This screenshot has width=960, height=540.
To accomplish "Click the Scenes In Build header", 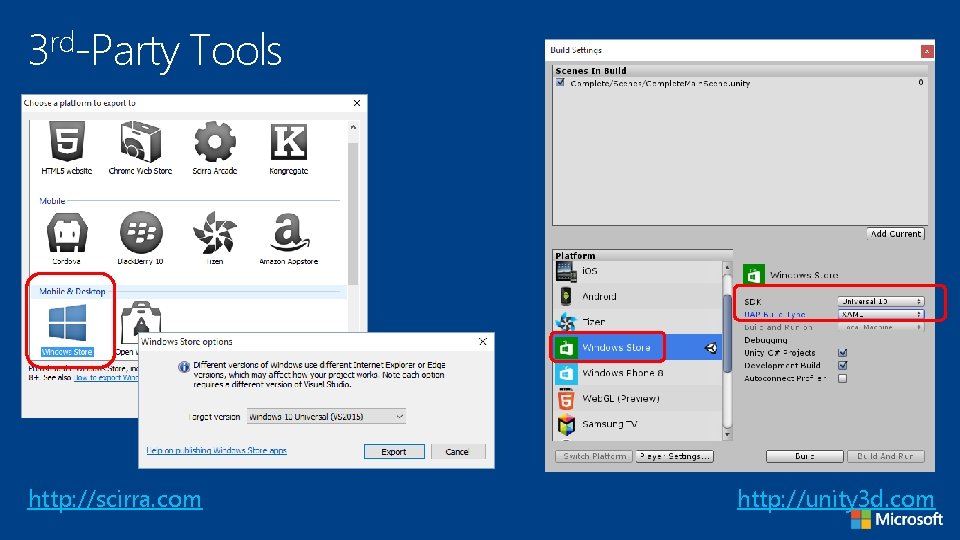I will 591,70.
